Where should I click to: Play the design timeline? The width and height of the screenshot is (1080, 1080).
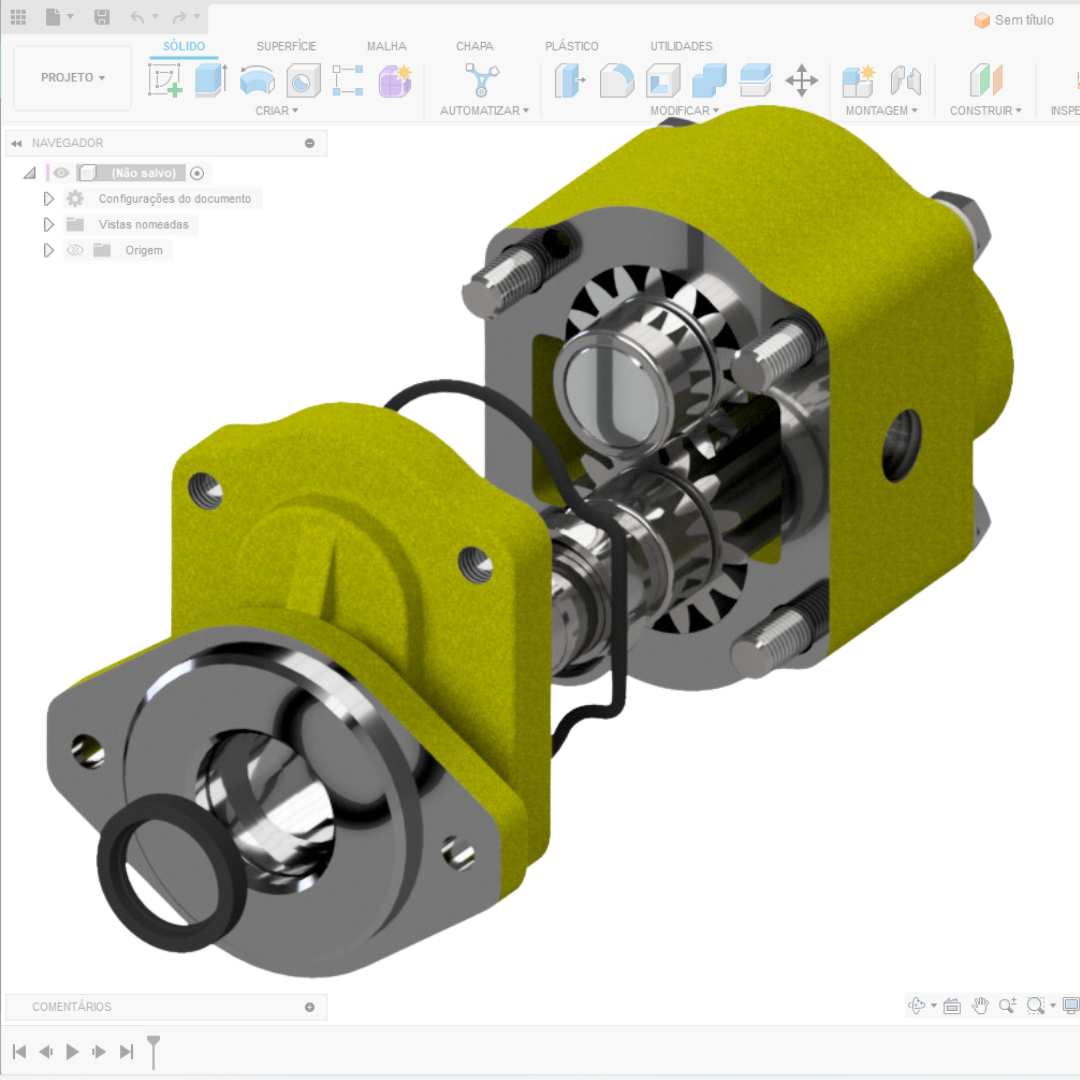72,1051
